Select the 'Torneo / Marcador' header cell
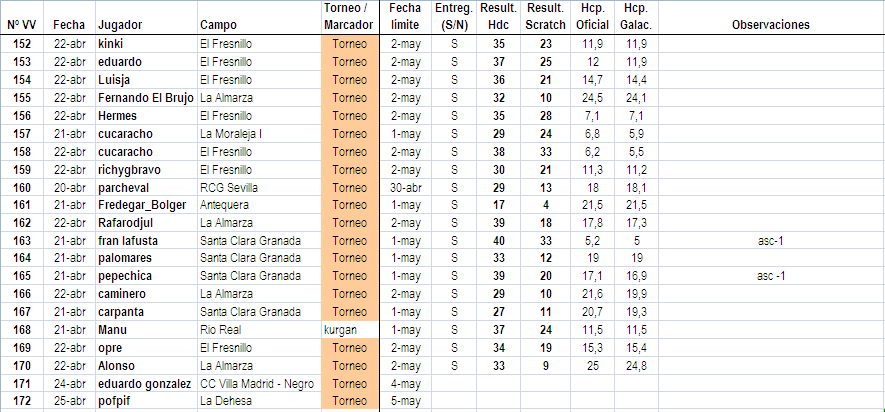The image size is (885, 412). point(349,16)
